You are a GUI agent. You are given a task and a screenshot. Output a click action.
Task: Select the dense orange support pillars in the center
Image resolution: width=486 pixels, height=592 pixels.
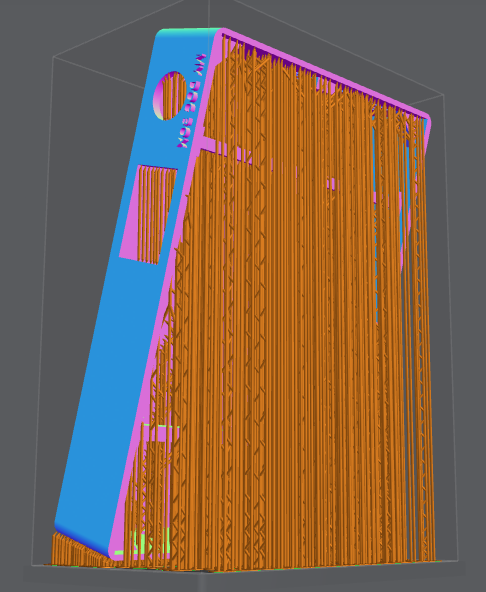click(x=295, y=340)
